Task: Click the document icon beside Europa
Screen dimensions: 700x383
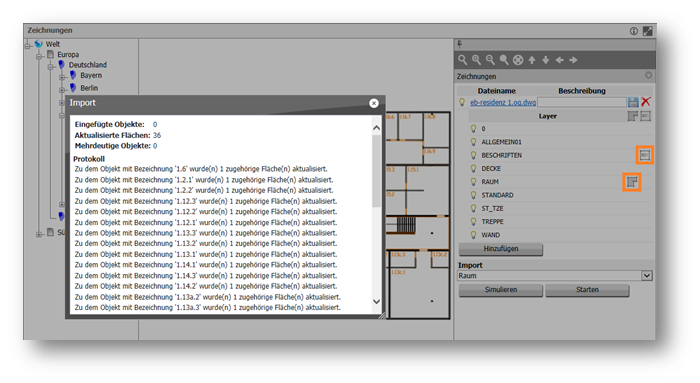Action: [x=50, y=54]
